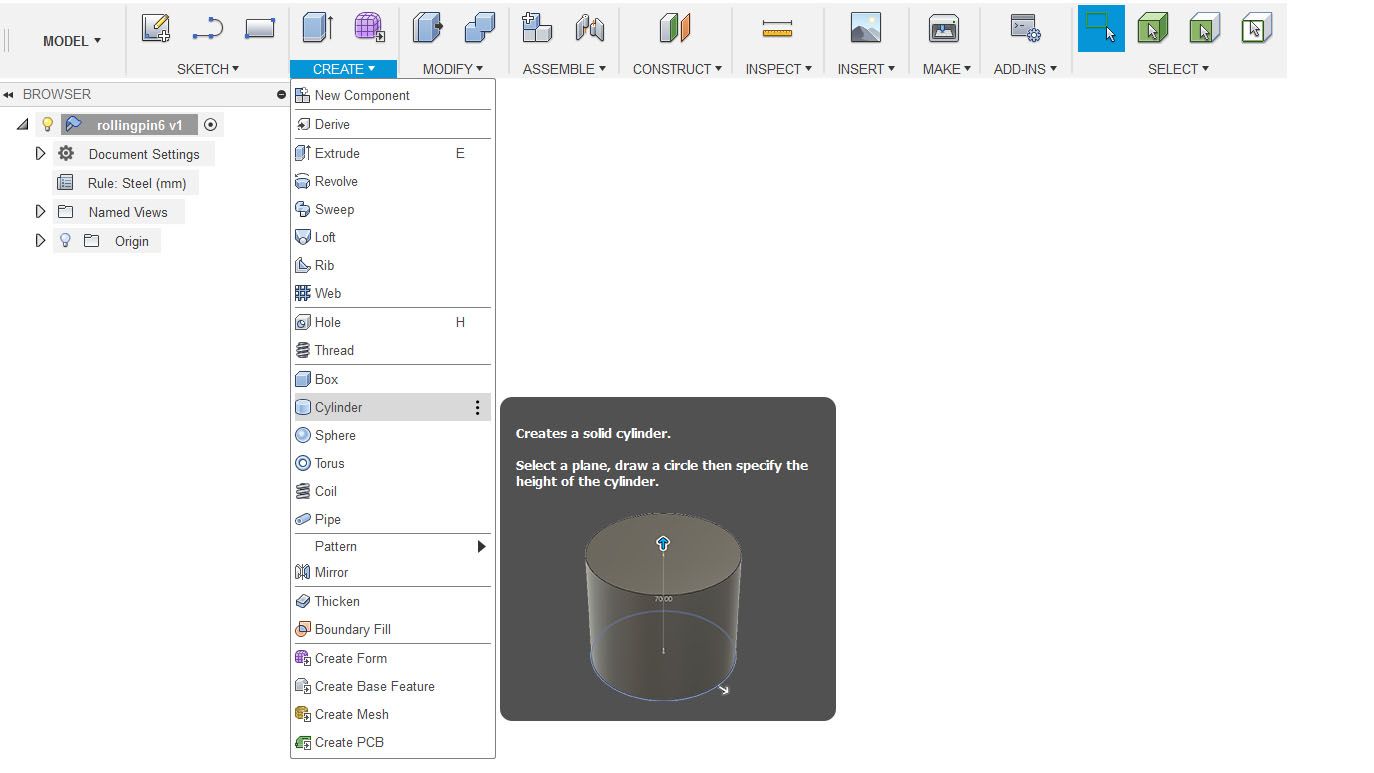
Task: Activate the Window Selection tool icon
Action: pos(1101,28)
